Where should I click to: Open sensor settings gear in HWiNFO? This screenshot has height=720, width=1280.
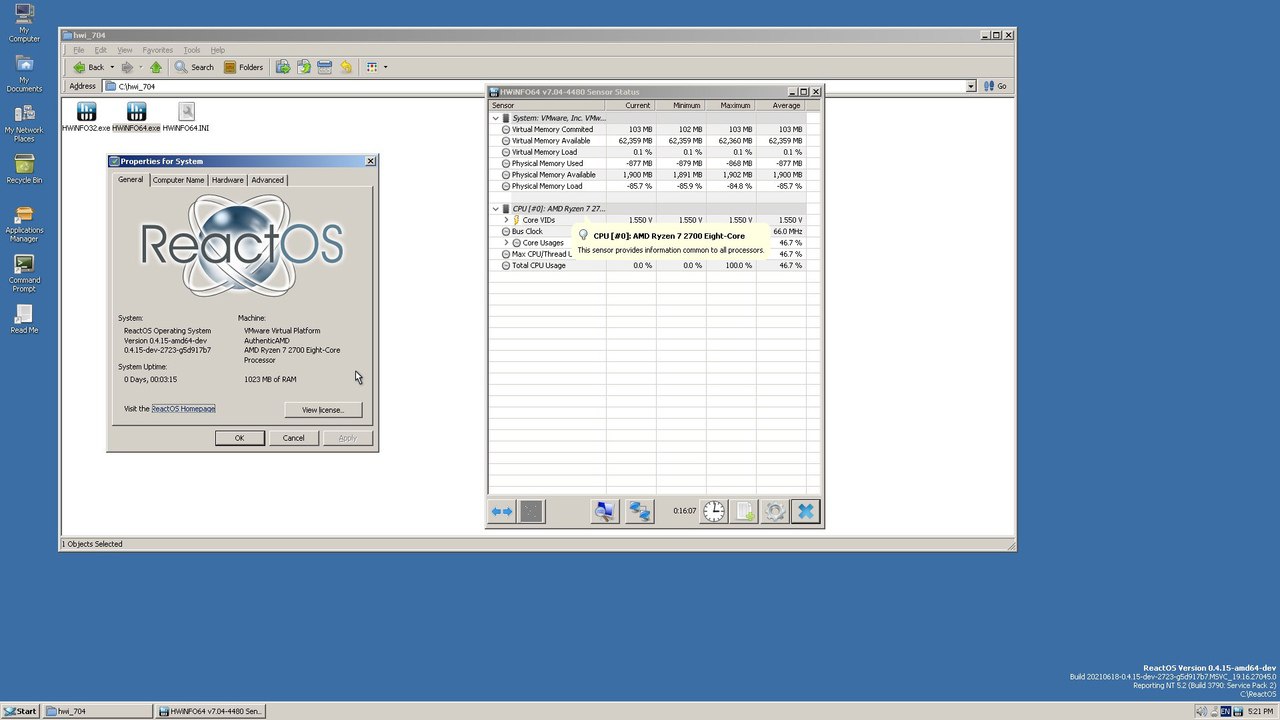pyautogui.click(x=774, y=511)
